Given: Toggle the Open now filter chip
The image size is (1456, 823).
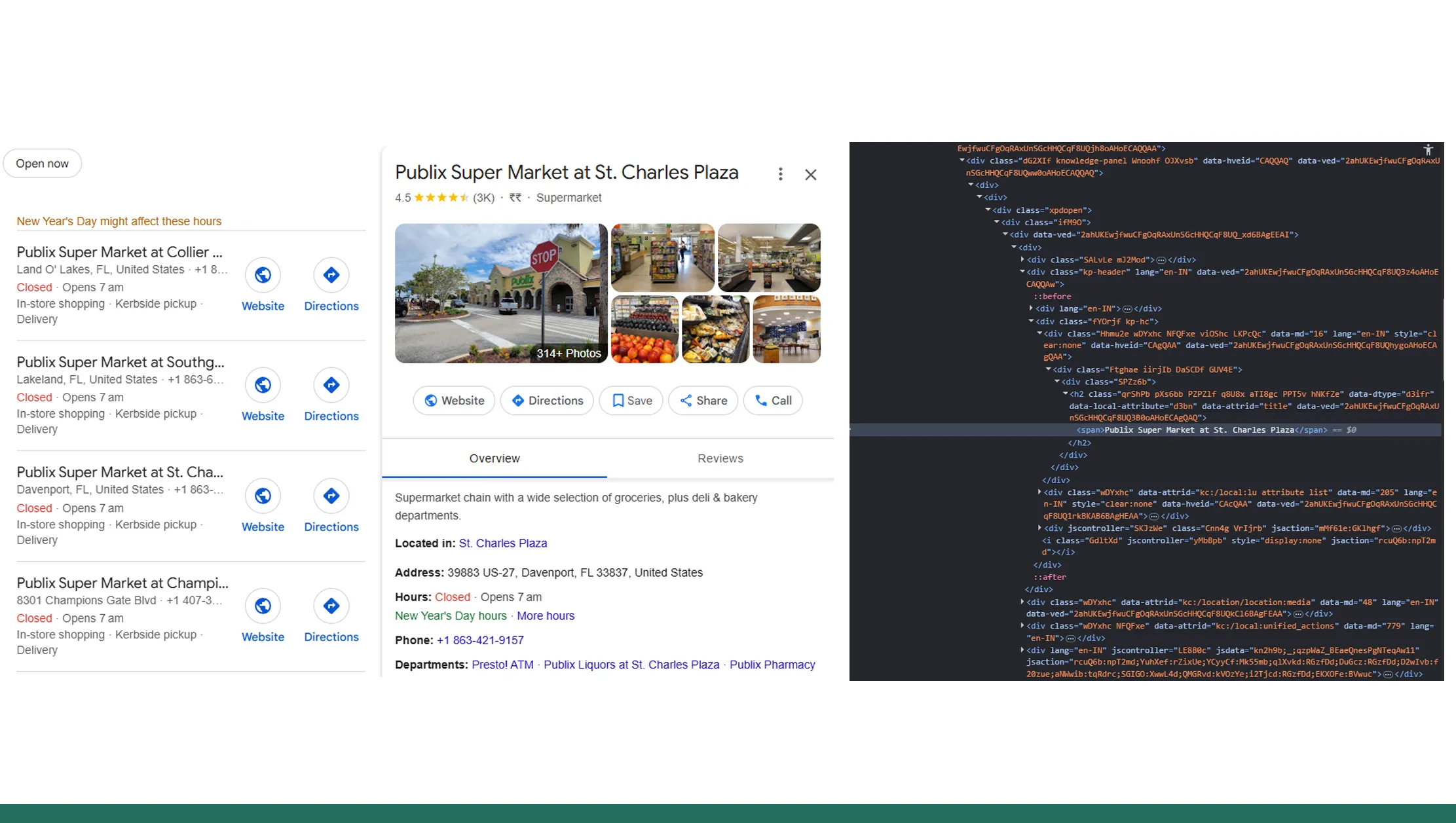Looking at the screenshot, I should click(x=42, y=163).
